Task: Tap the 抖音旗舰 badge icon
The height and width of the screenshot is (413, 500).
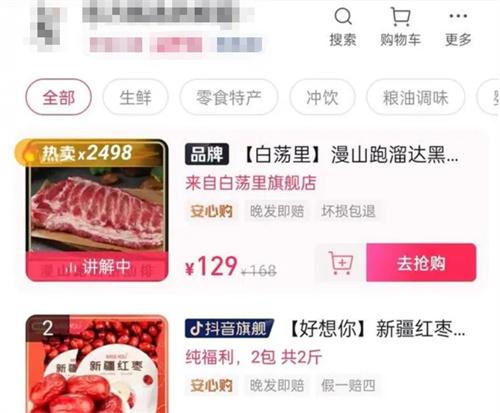Action: [x=229, y=328]
